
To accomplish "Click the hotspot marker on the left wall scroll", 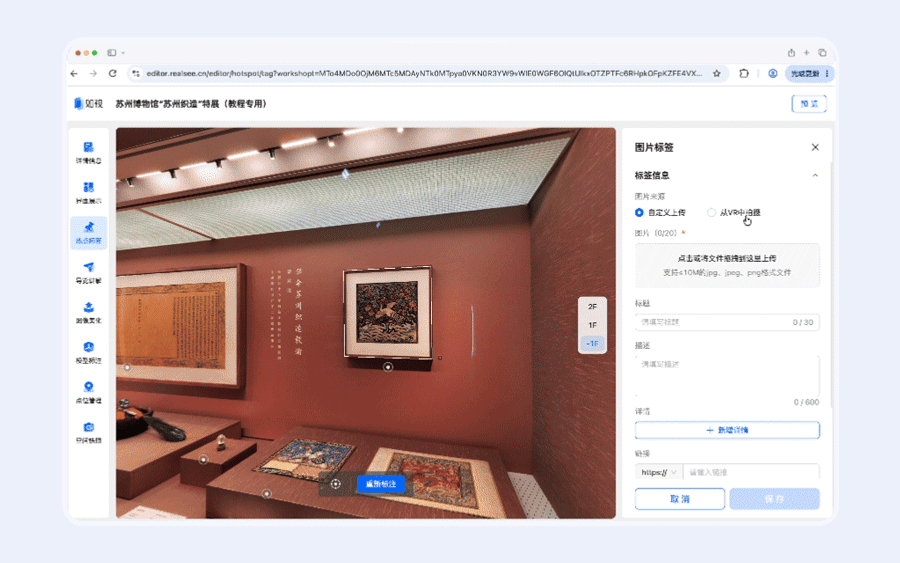I will coord(127,367).
